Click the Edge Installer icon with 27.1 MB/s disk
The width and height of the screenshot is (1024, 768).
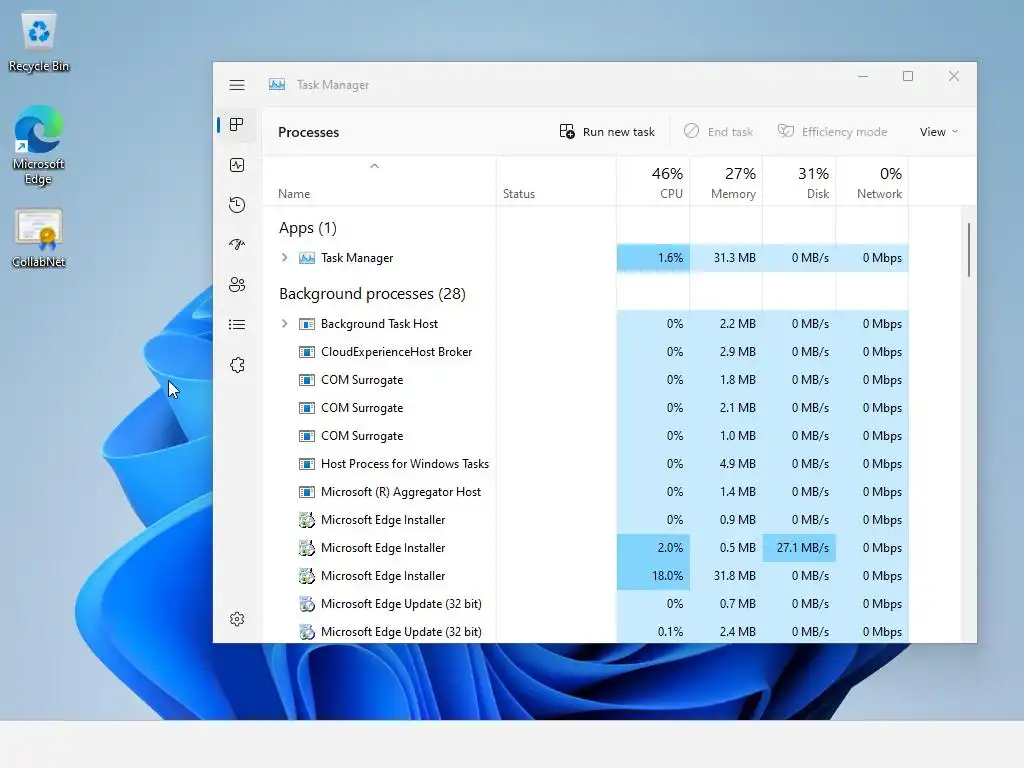click(306, 547)
